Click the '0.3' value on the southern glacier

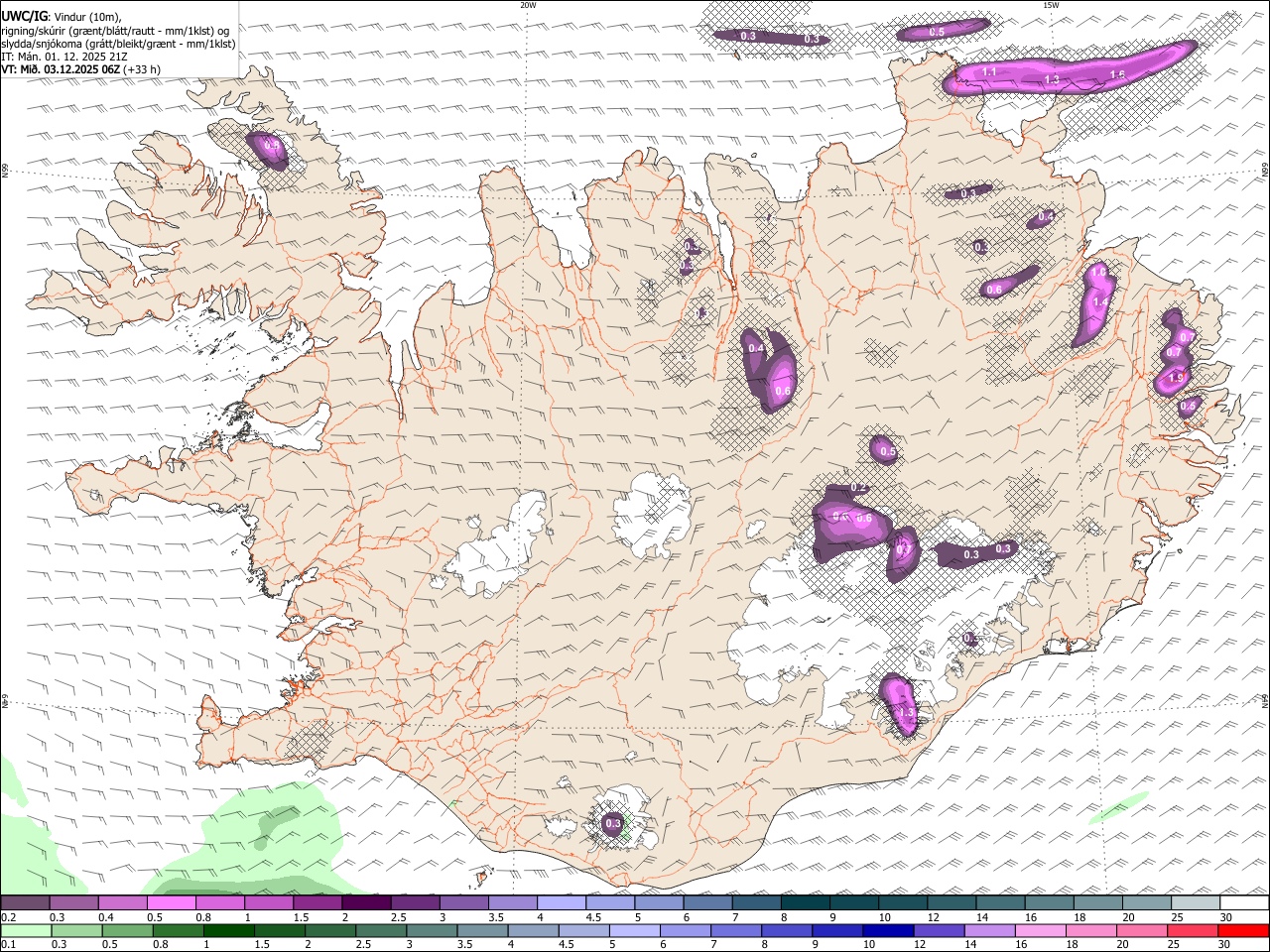(613, 823)
